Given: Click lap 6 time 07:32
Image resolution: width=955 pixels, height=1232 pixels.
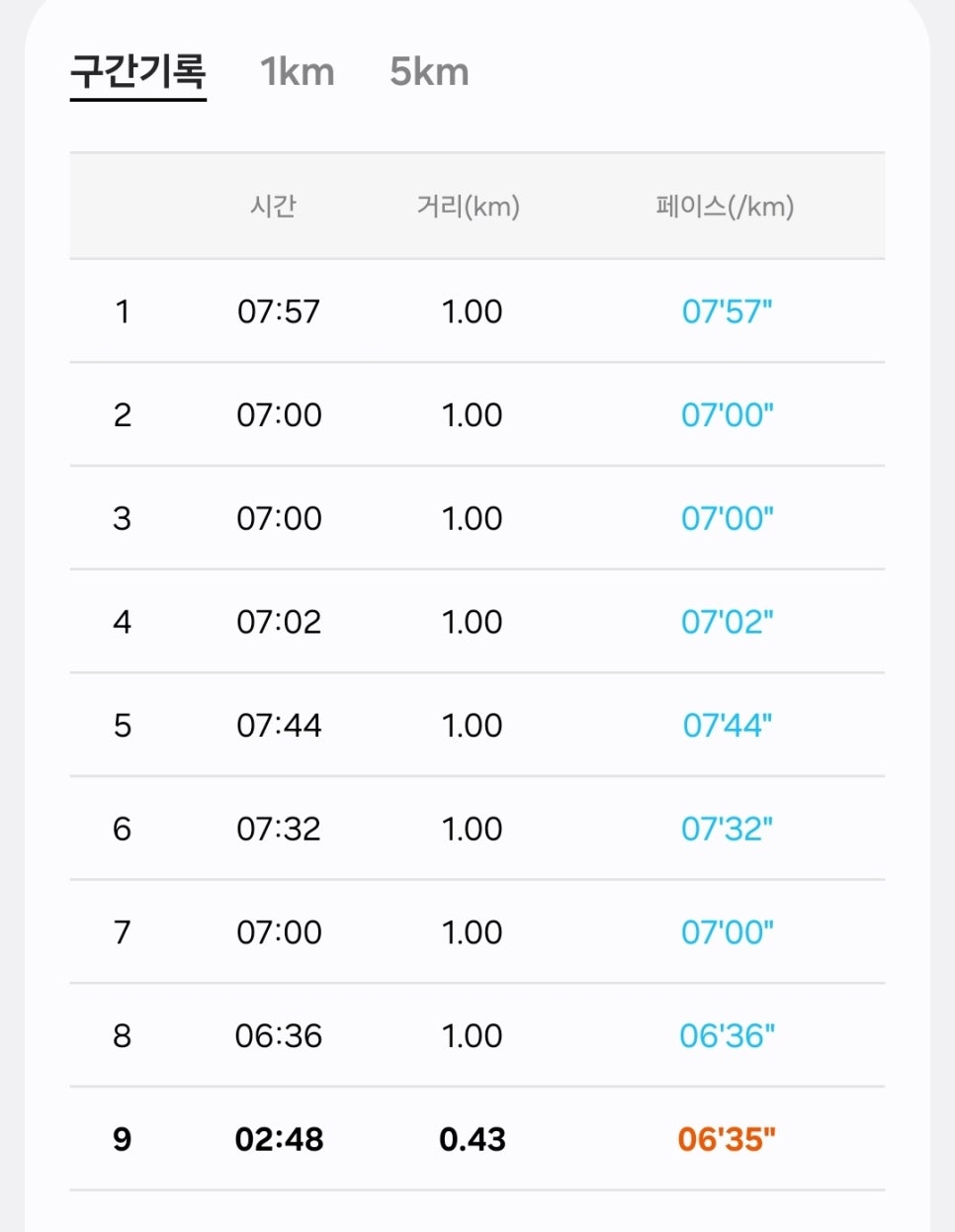Looking at the screenshot, I should point(279,829).
